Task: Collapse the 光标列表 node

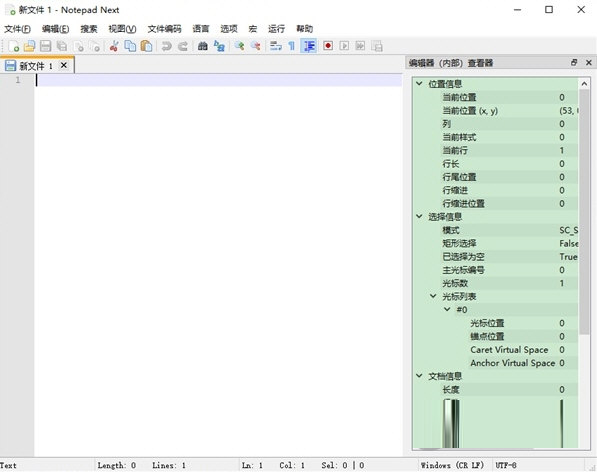Action: pos(433,296)
